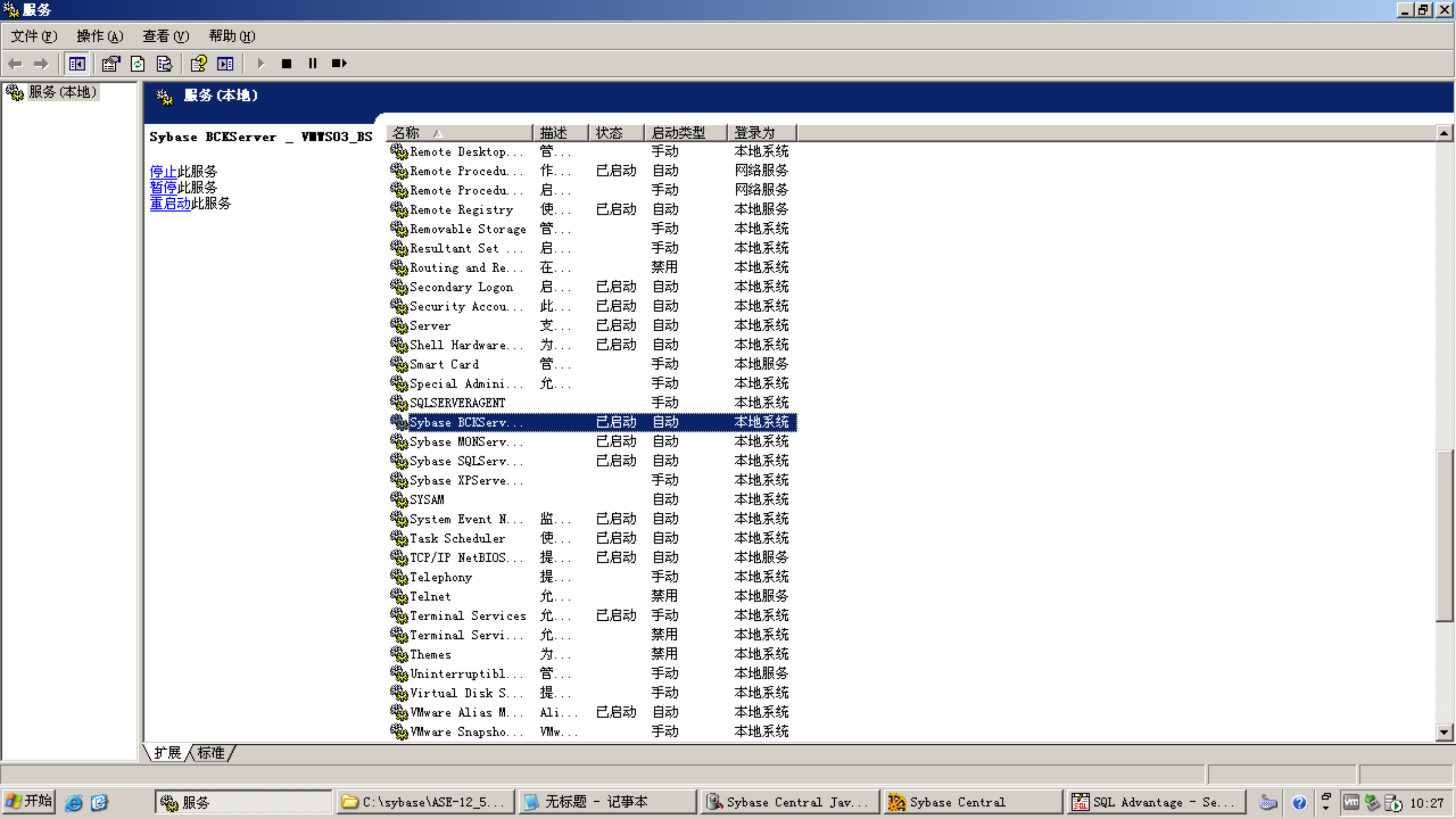Select the Telephony service row

tap(593, 577)
